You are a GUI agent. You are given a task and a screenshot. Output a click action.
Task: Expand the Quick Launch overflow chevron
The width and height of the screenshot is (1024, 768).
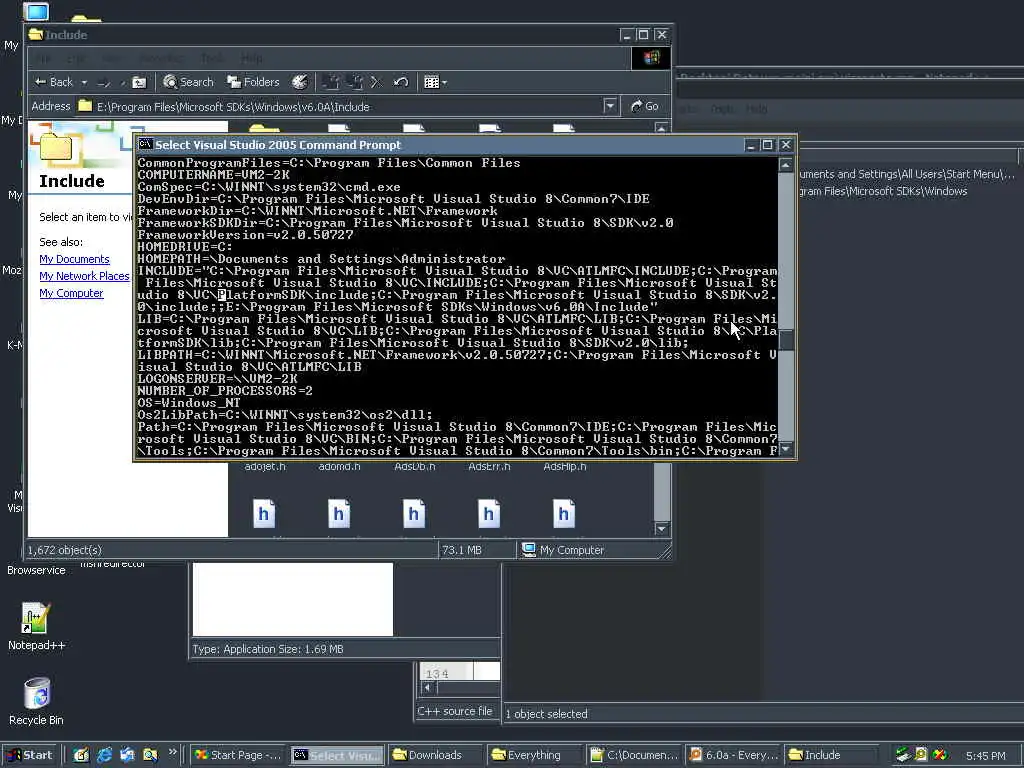tap(172, 752)
